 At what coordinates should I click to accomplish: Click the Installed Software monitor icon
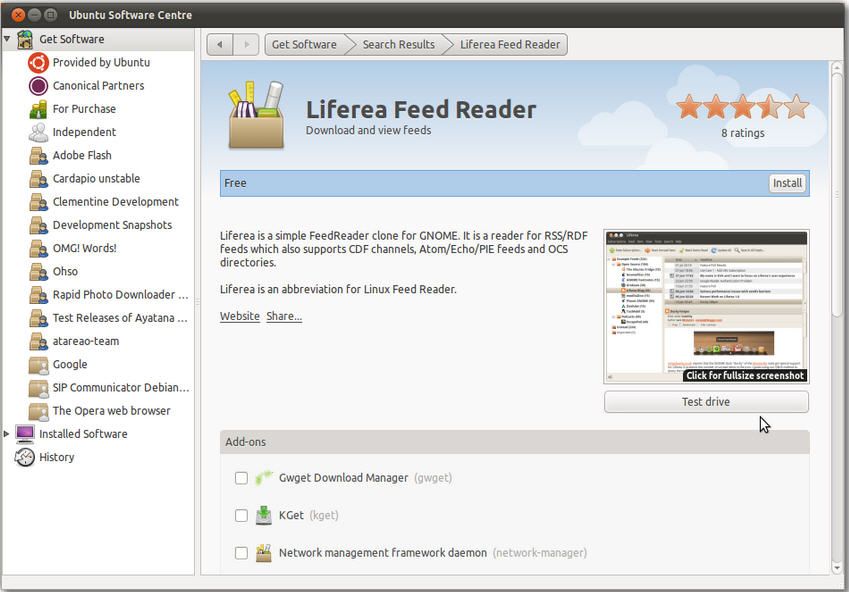[x=25, y=434]
